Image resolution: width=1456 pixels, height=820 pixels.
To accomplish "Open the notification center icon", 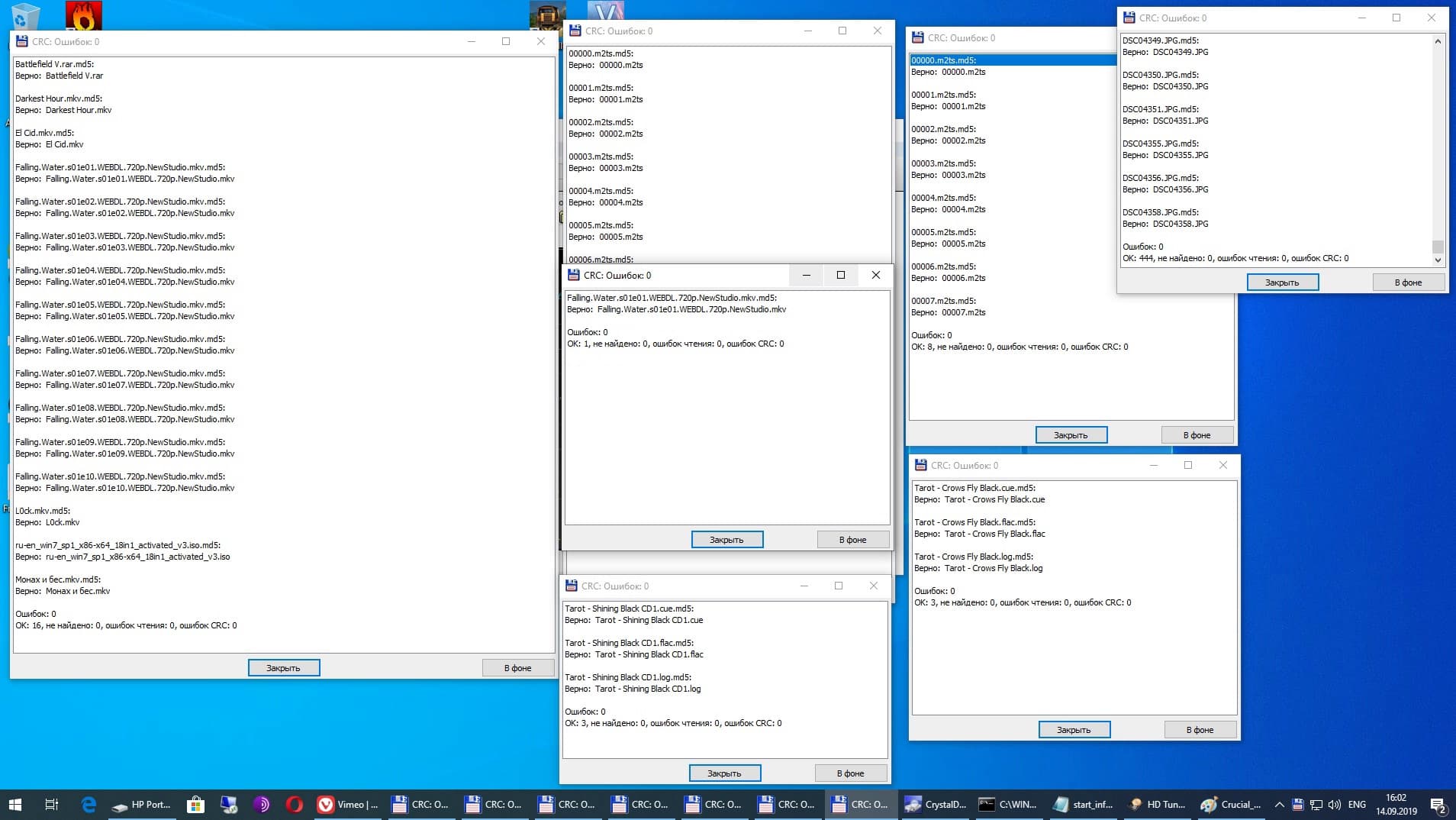I will tap(1438, 805).
